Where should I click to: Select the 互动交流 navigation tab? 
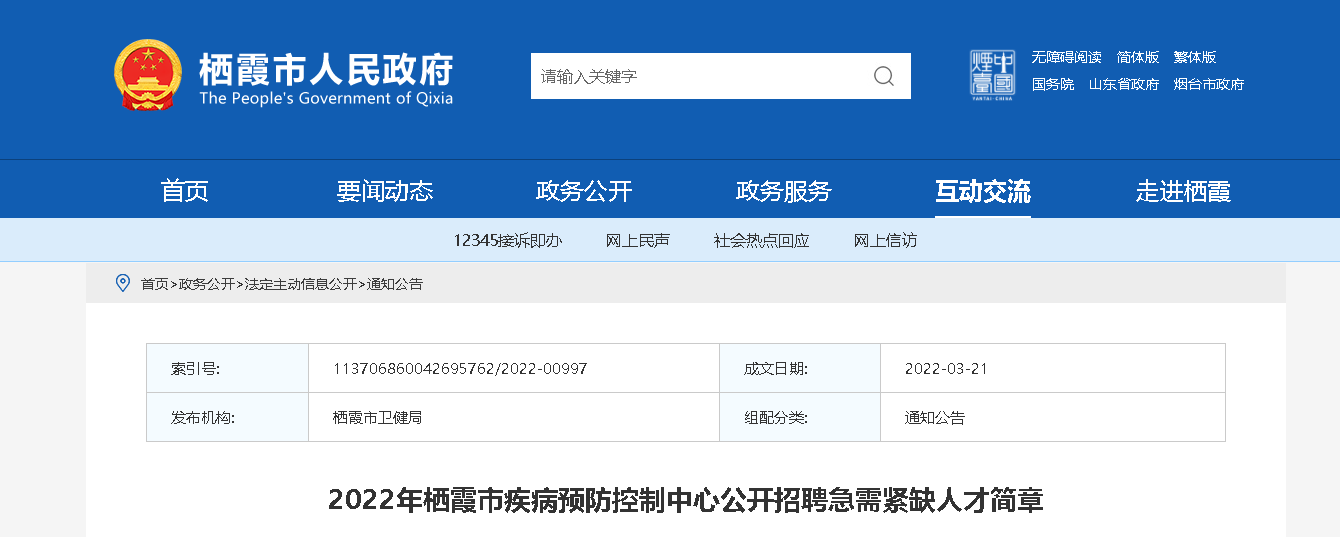coord(983,191)
